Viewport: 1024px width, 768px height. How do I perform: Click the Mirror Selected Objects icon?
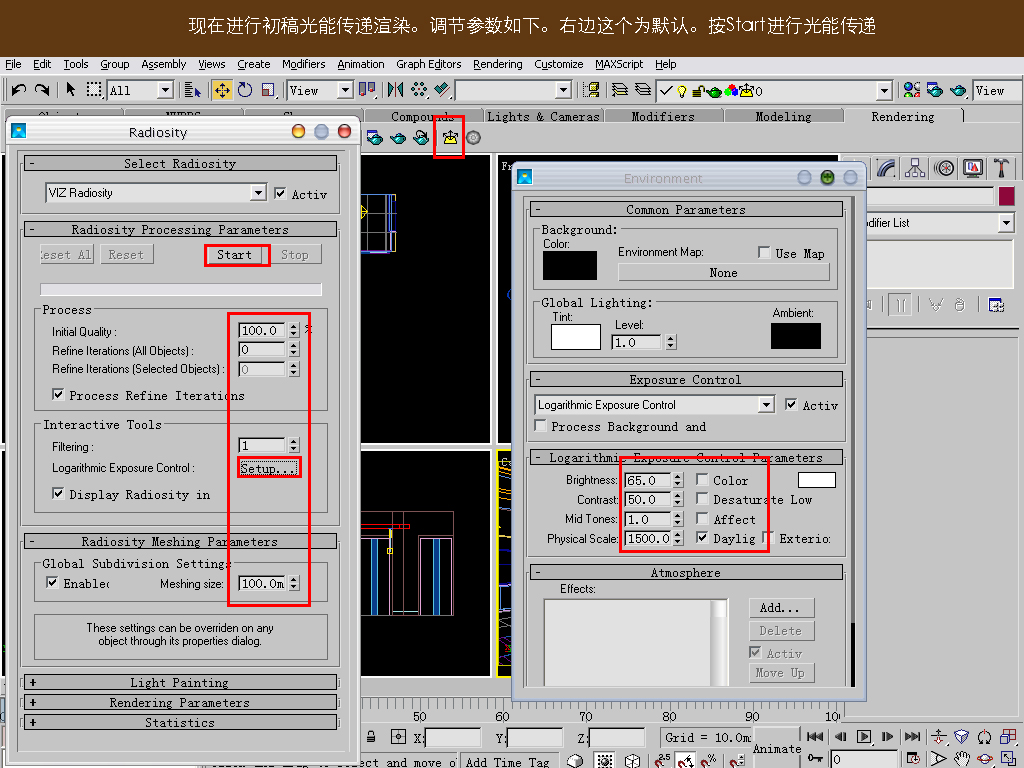point(395,89)
